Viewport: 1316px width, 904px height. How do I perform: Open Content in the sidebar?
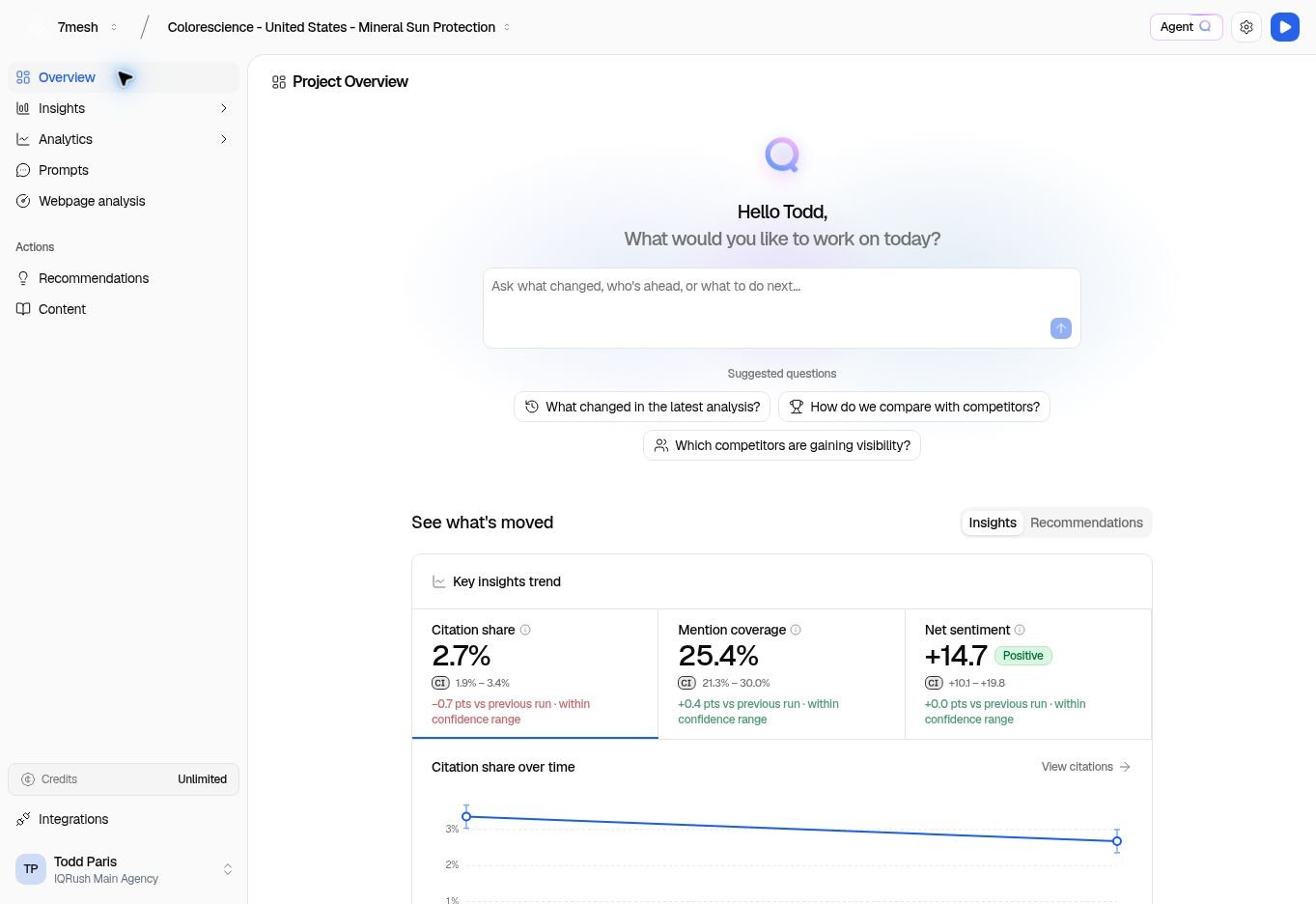tap(124, 309)
